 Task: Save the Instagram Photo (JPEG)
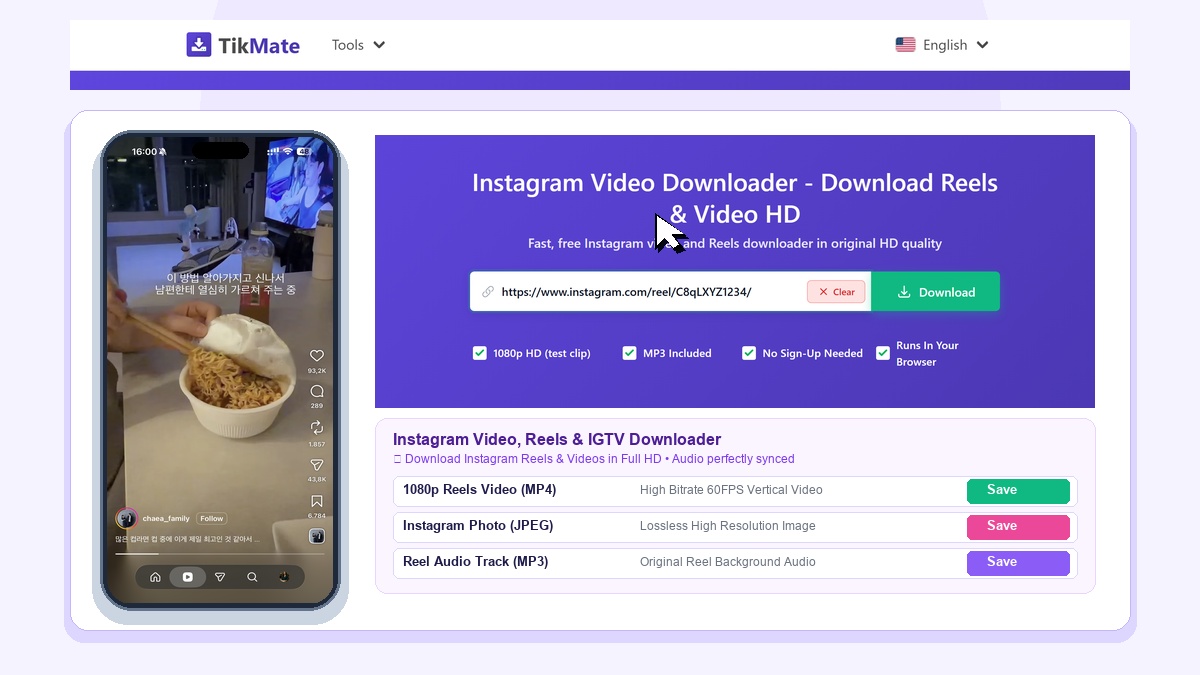click(1018, 527)
